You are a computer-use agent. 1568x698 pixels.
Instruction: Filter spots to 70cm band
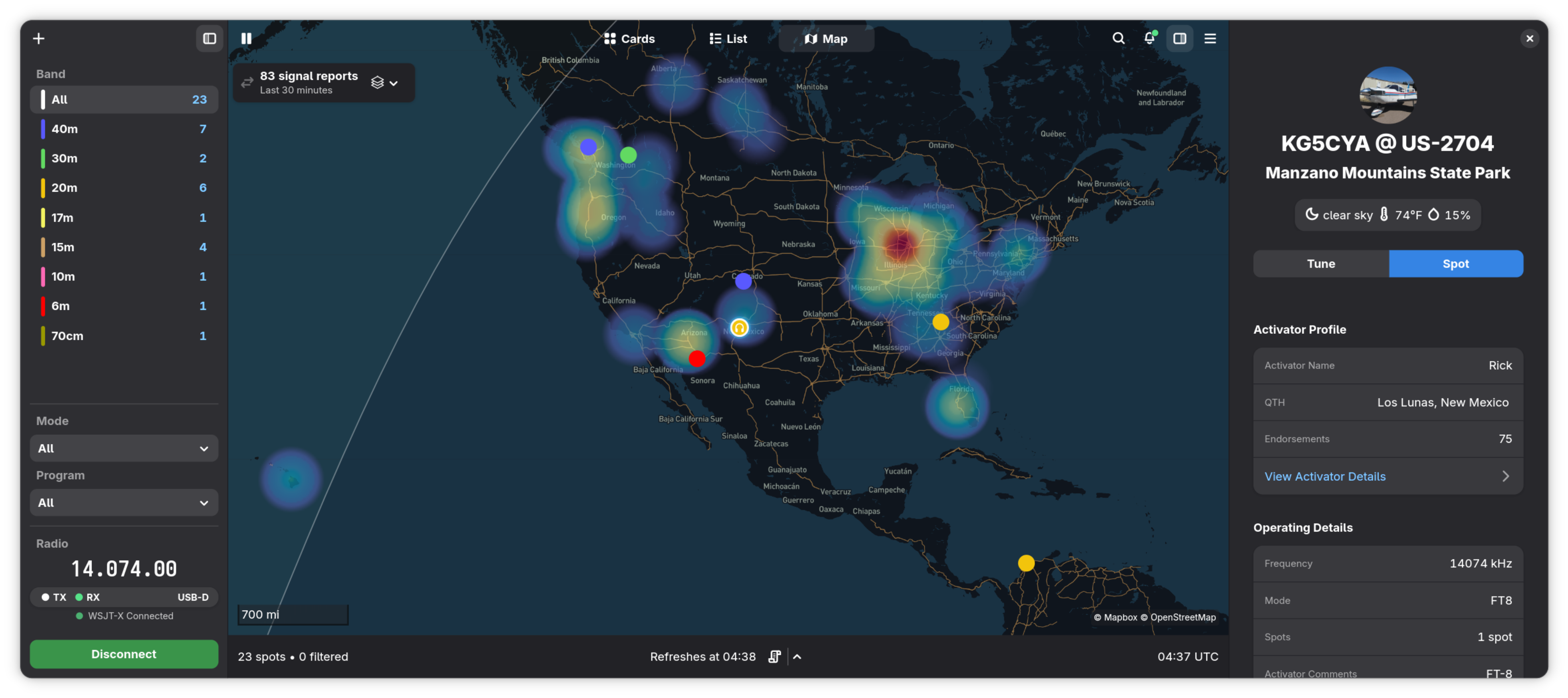pyautogui.click(x=124, y=336)
